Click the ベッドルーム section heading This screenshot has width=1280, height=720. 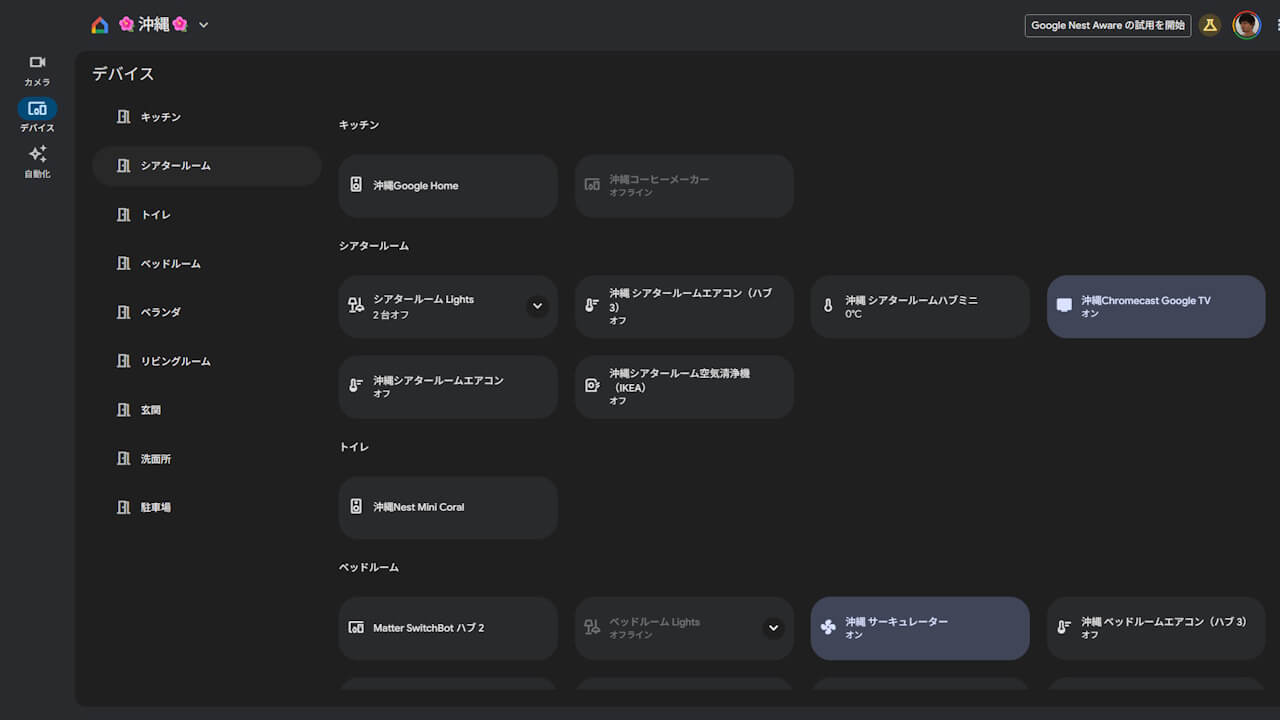pyautogui.click(x=369, y=568)
